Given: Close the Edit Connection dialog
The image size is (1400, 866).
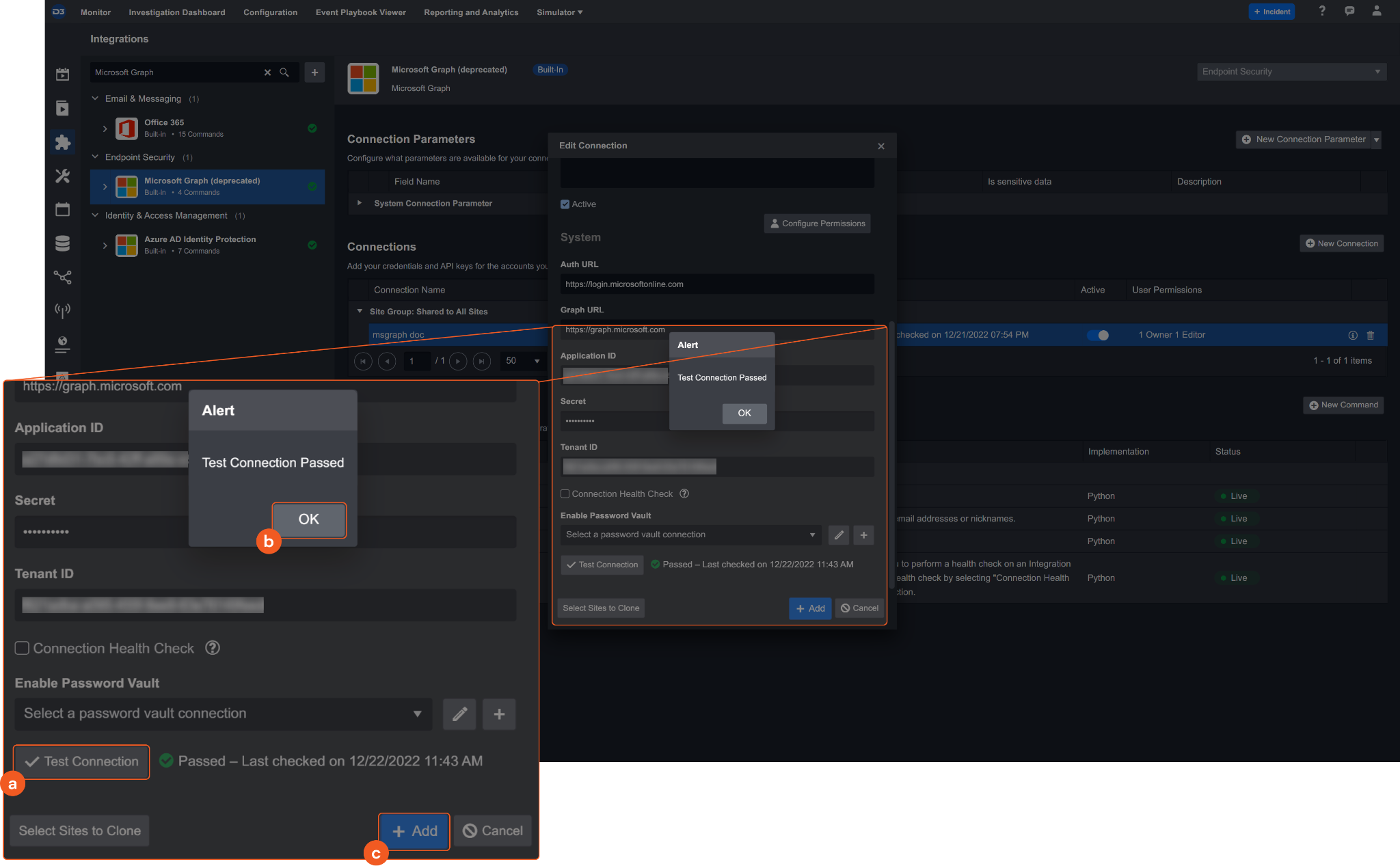Looking at the screenshot, I should tap(881, 146).
